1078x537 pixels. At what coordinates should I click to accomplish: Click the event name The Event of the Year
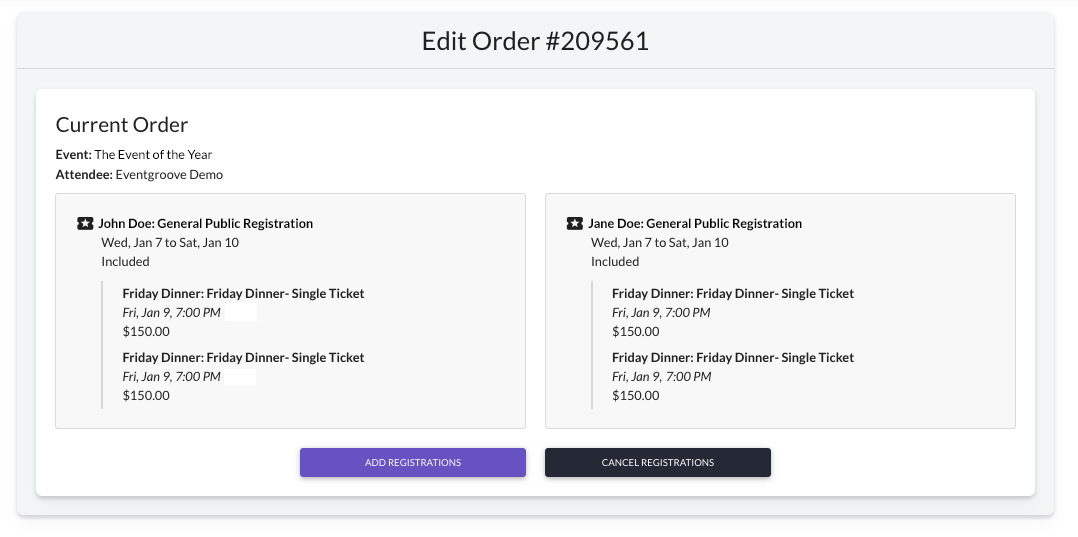tap(153, 155)
